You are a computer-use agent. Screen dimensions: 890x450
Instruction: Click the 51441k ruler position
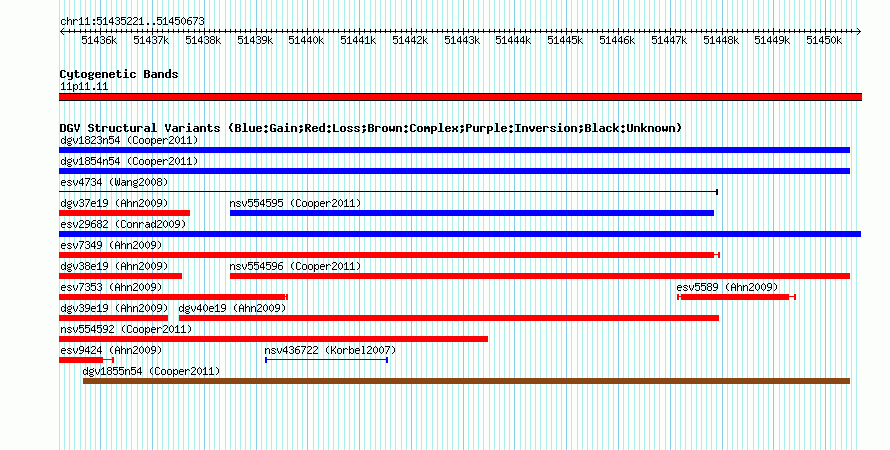click(x=358, y=40)
